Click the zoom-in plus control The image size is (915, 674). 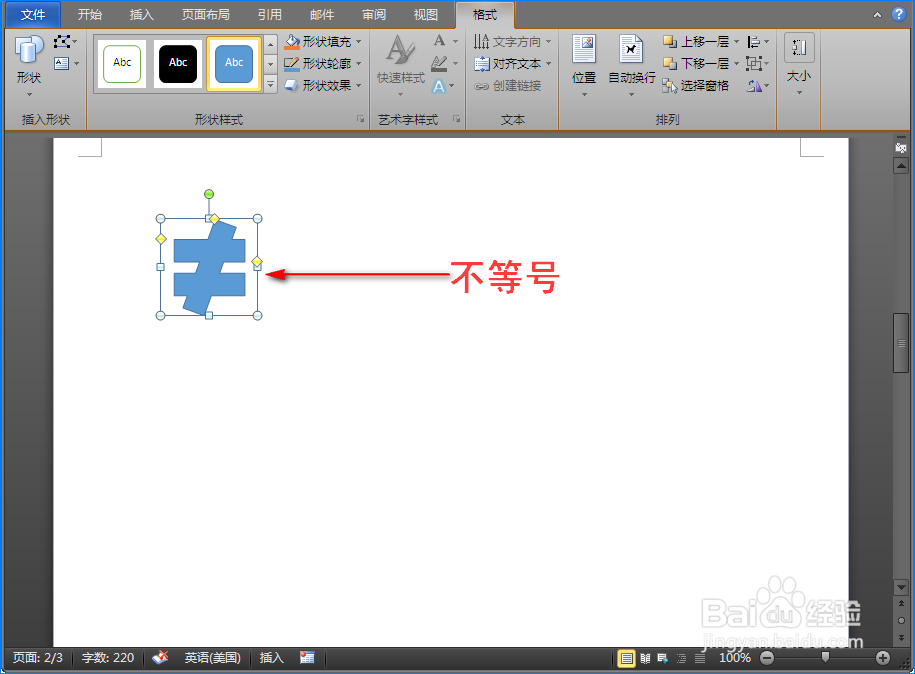[x=884, y=658]
